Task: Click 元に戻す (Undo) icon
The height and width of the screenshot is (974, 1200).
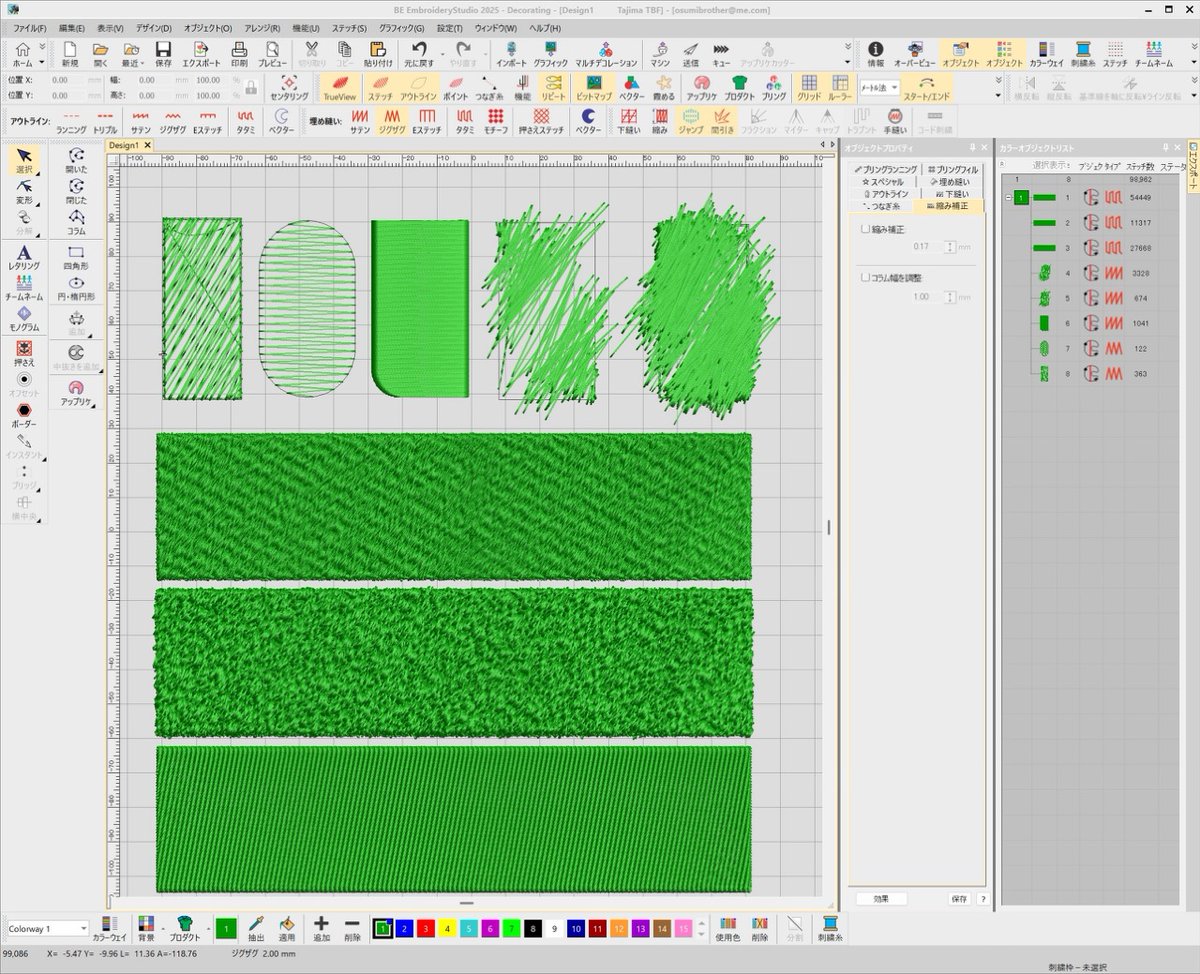Action: pos(421,54)
